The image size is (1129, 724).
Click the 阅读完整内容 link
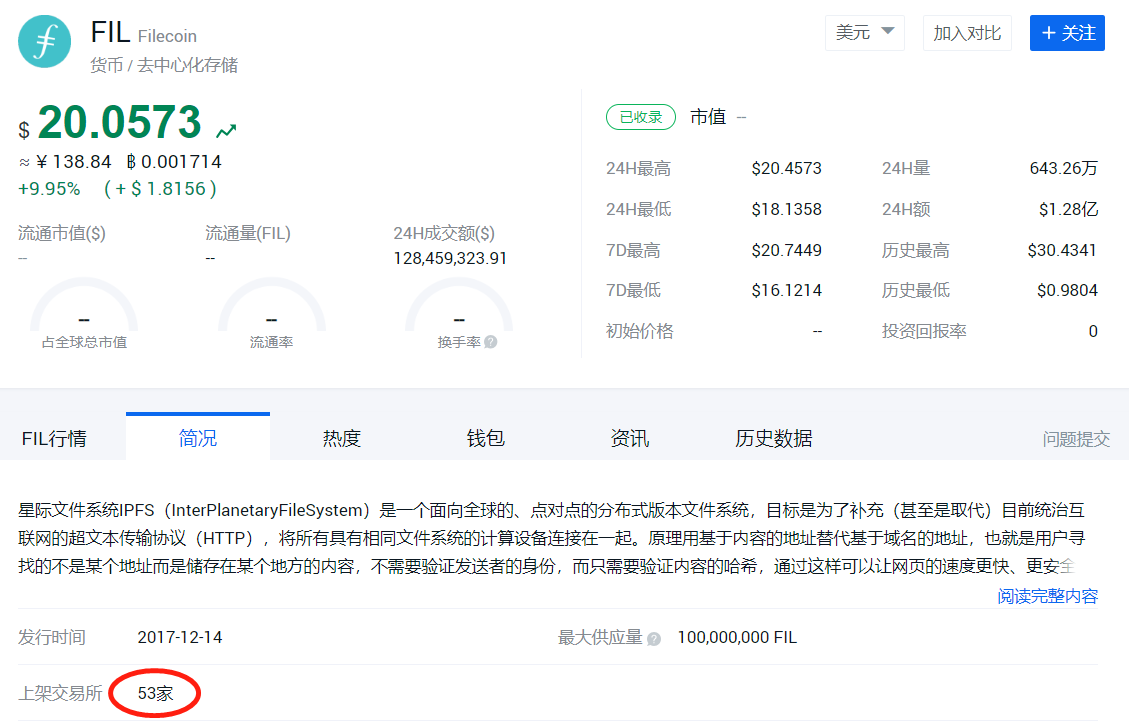click(1048, 596)
